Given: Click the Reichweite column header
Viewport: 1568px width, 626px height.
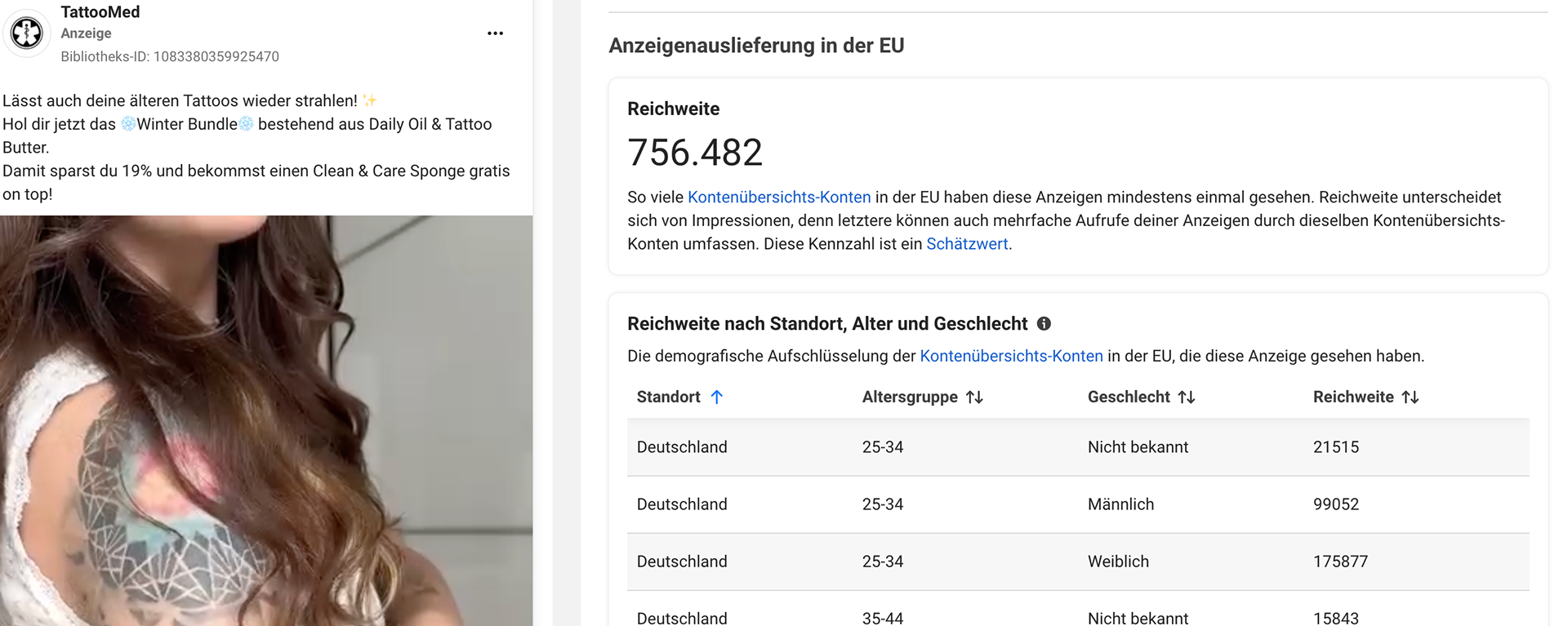Looking at the screenshot, I should [x=1353, y=397].
